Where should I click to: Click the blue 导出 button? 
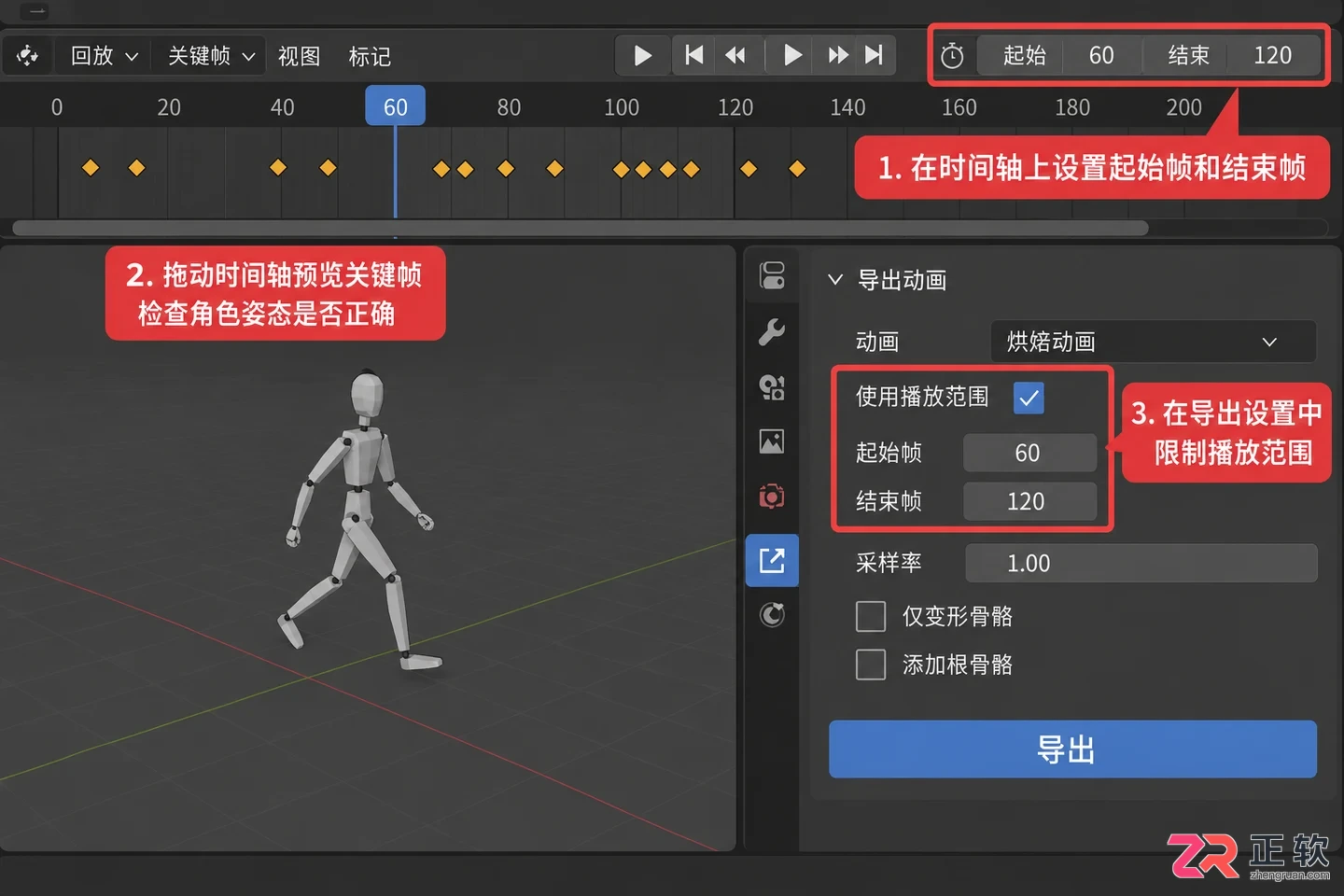coord(1072,749)
